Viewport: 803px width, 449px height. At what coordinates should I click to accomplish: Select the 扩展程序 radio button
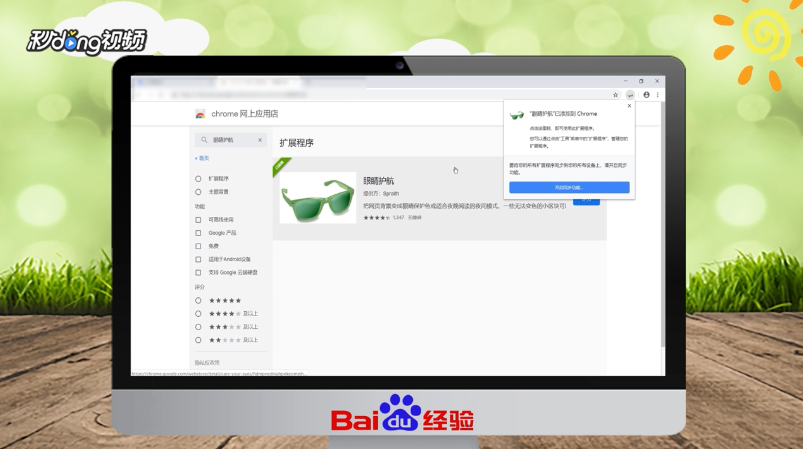(198, 179)
